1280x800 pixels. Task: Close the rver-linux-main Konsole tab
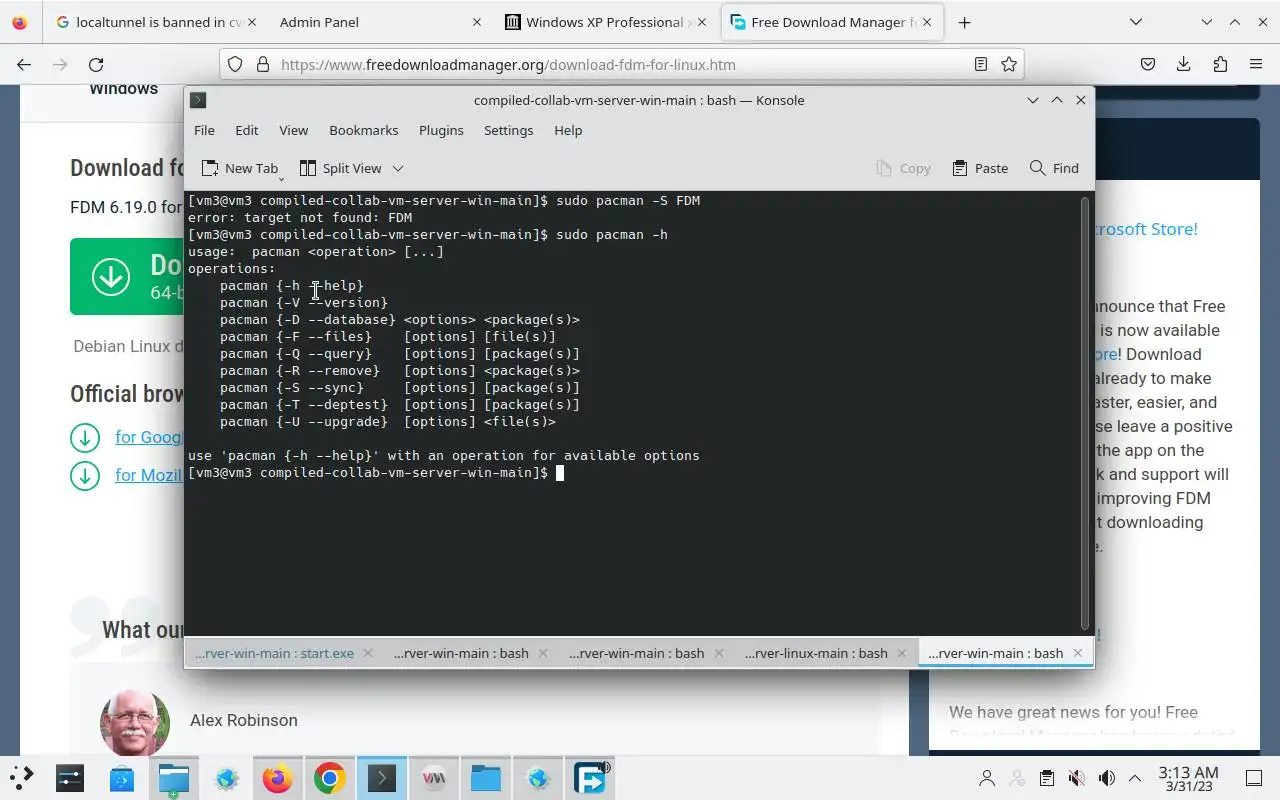click(x=902, y=653)
